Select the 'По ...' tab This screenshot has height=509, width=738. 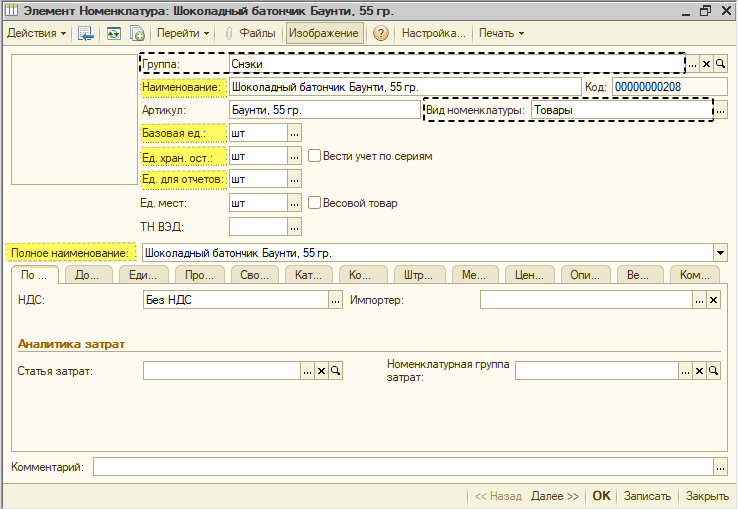pyautogui.click(x=35, y=275)
